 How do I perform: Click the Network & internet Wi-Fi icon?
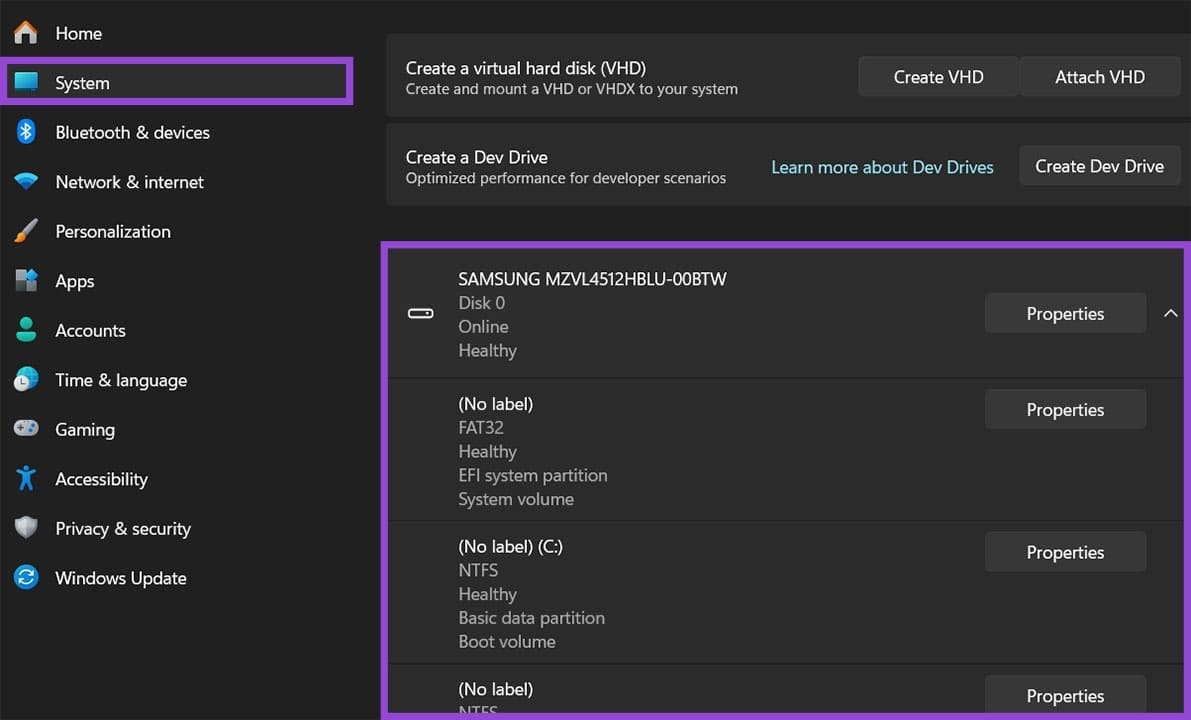point(26,182)
